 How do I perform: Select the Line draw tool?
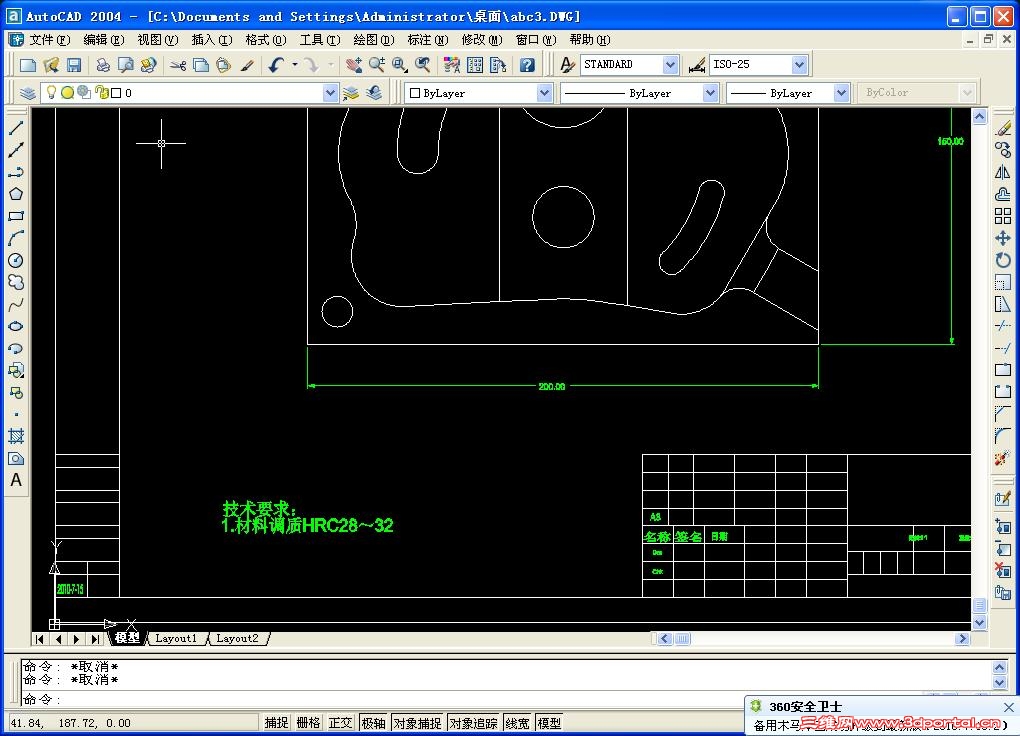coord(16,128)
